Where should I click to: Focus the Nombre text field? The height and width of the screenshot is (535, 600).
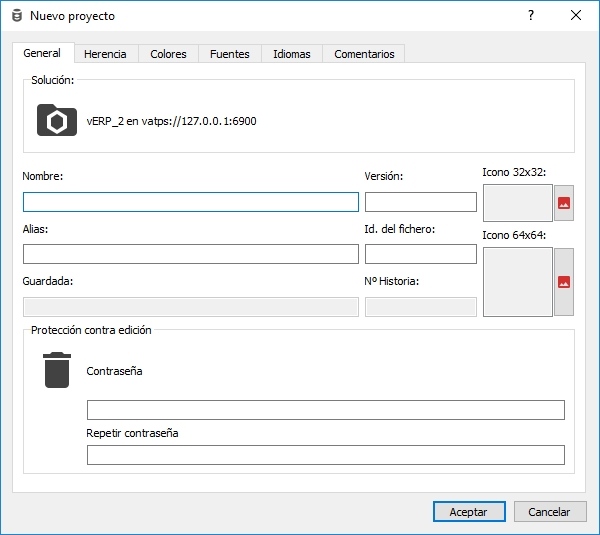190,202
